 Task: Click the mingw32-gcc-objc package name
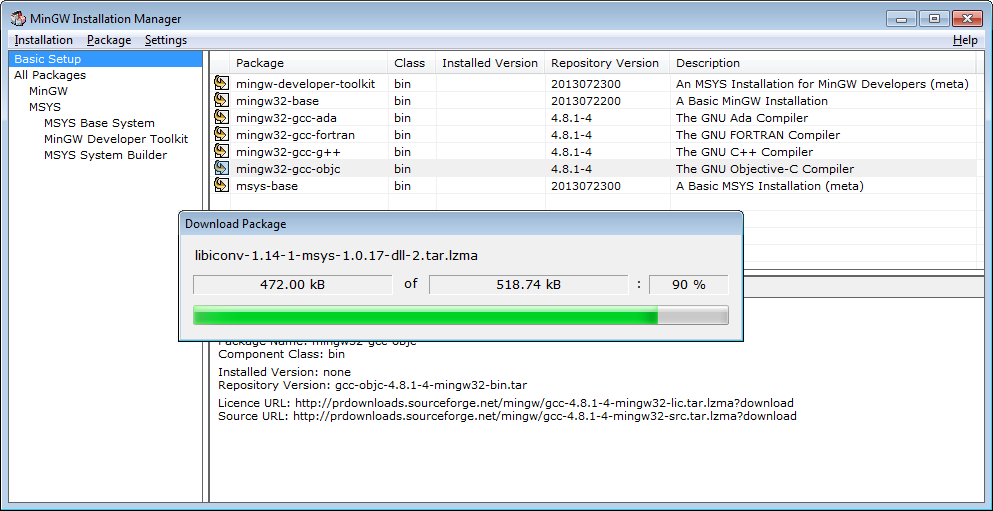(288, 169)
